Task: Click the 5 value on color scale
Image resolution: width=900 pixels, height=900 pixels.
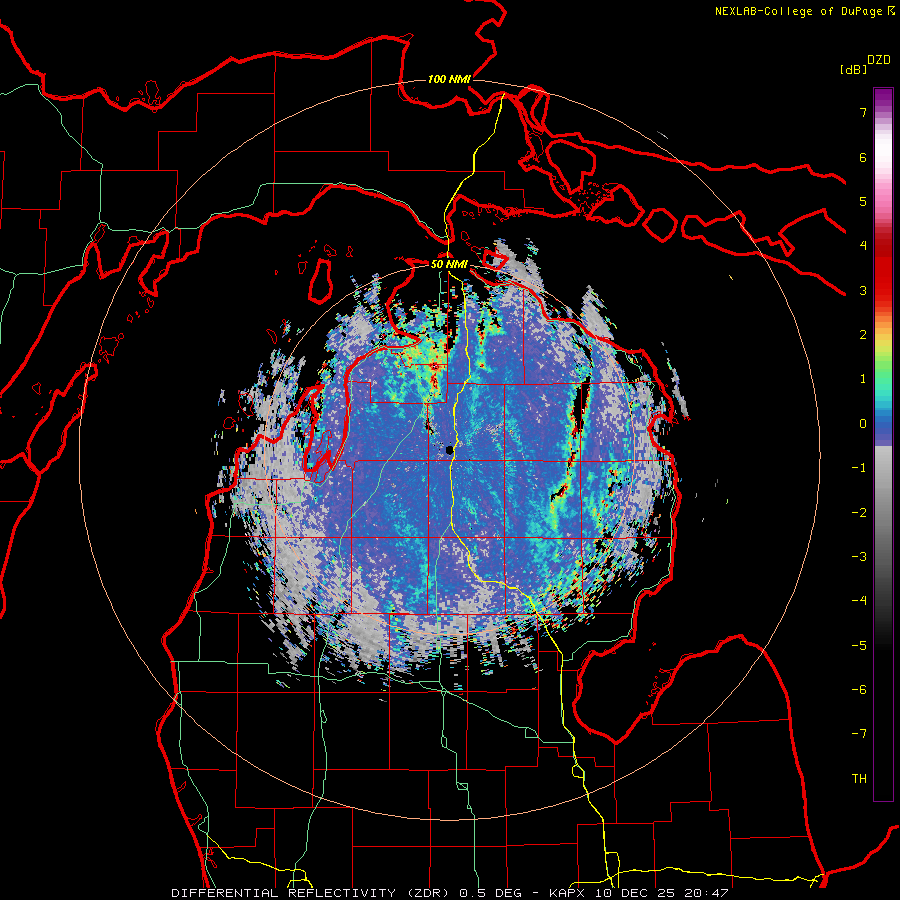Action: [x=863, y=201]
